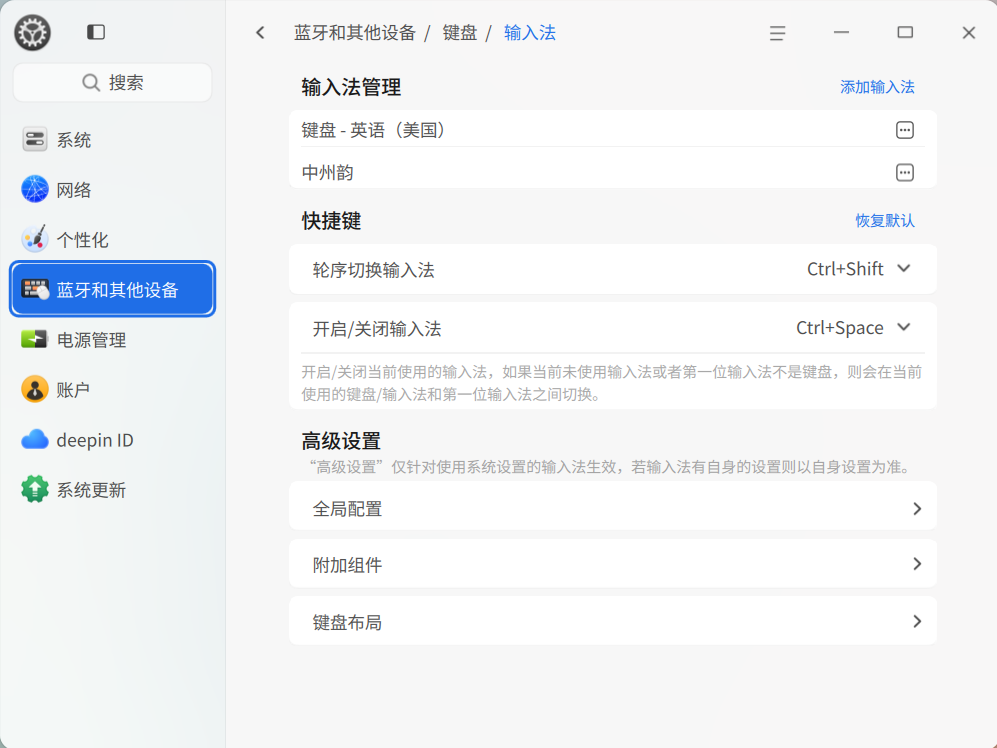Open the 全局配置 settings row

pyautogui.click(x=612, y=509)
